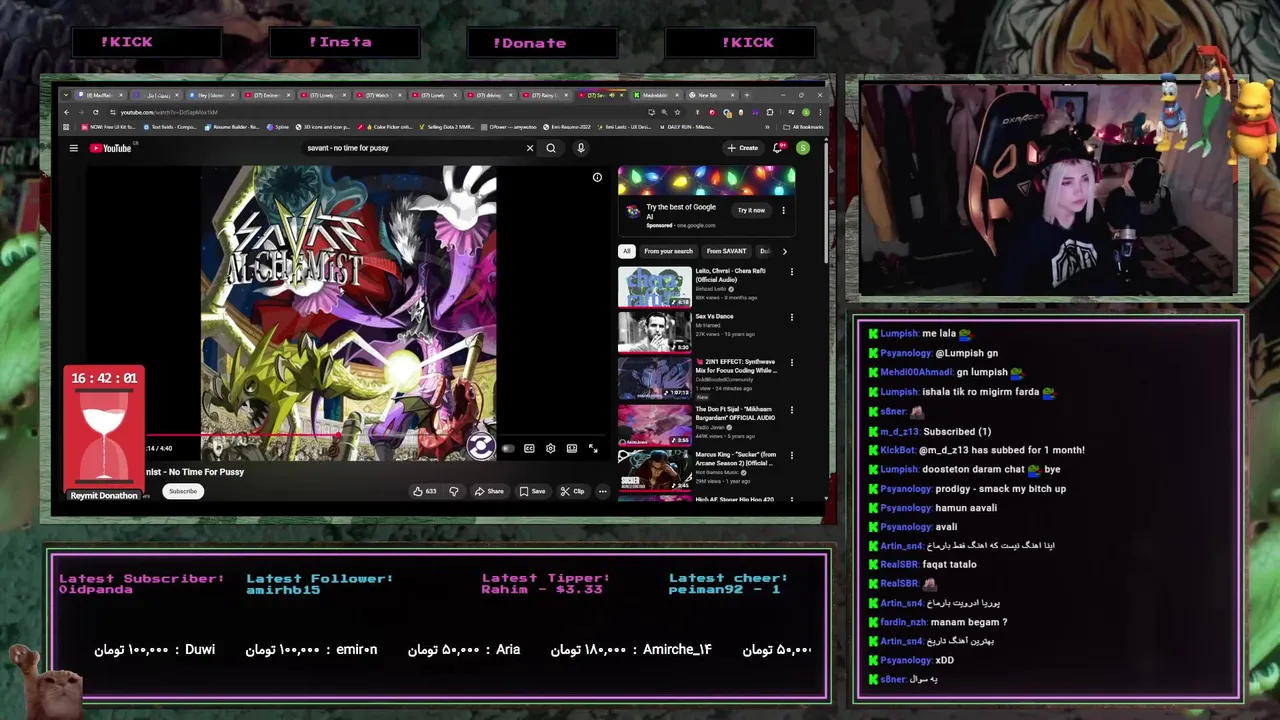Open options for the Google AI ad
Image resolution: width=1280 pixels, height=720 pixels.
tap(783, 210)
